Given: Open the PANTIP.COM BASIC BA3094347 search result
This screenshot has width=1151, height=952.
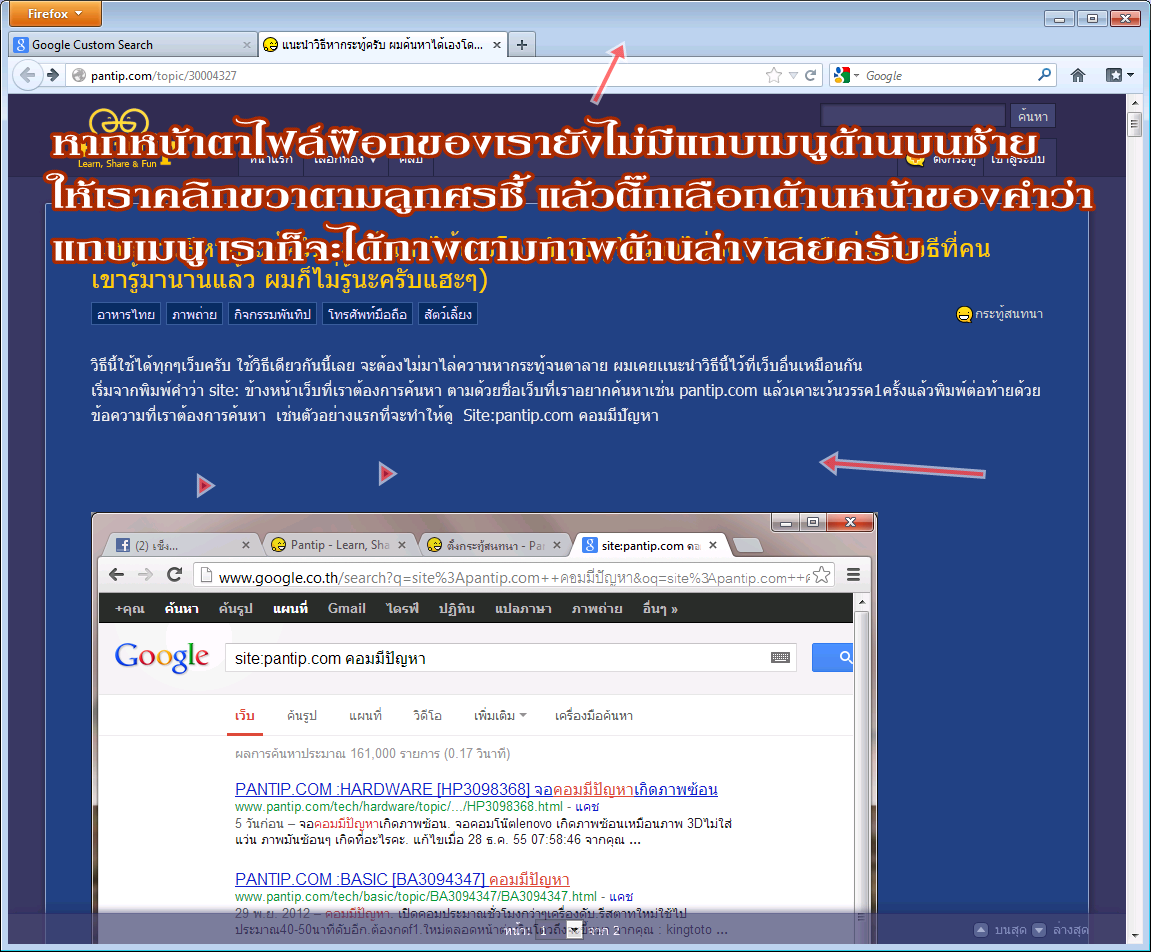Looking at the screenshot, I should (x=402, y=879).
